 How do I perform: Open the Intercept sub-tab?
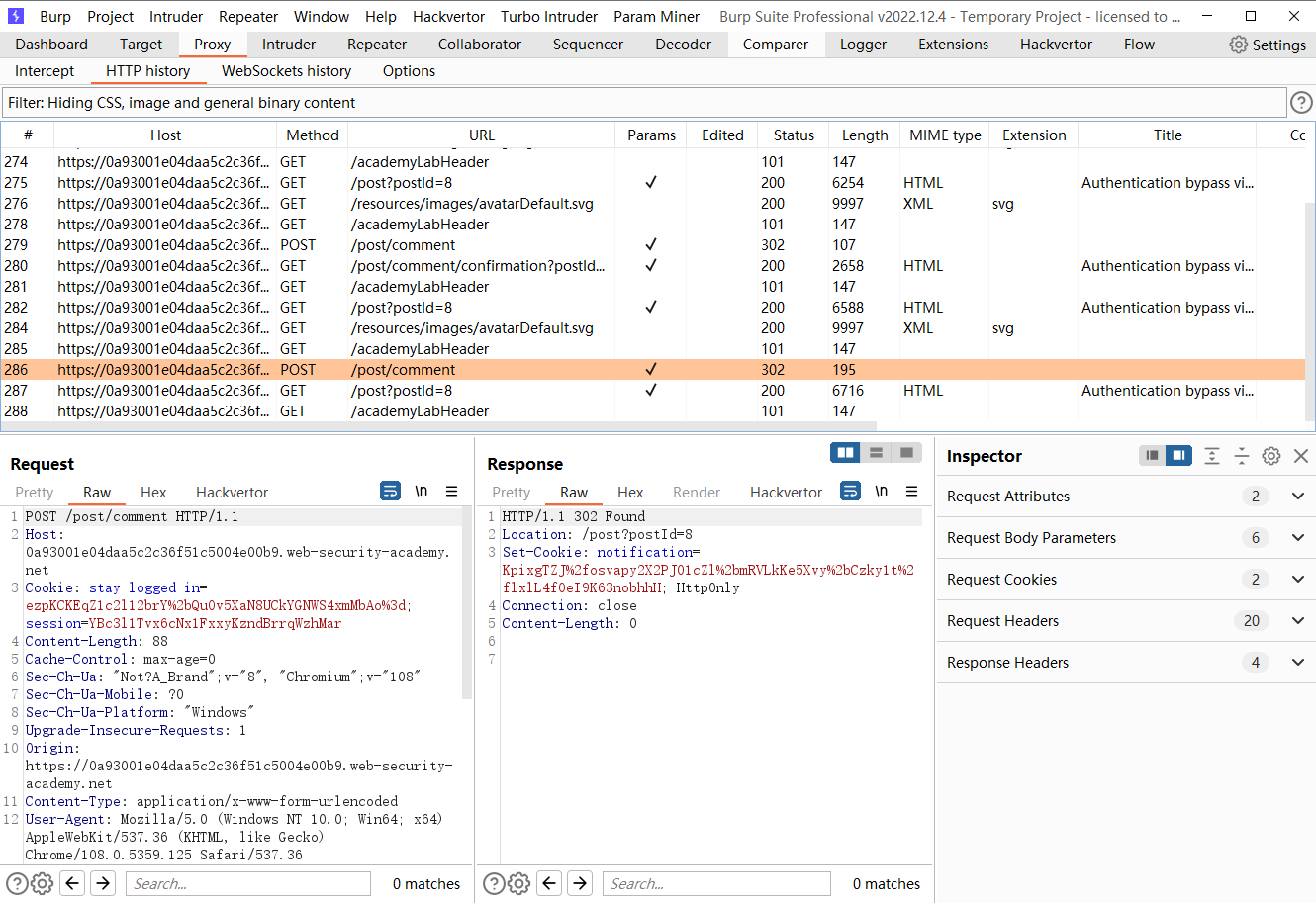click(x=45, y=71)
